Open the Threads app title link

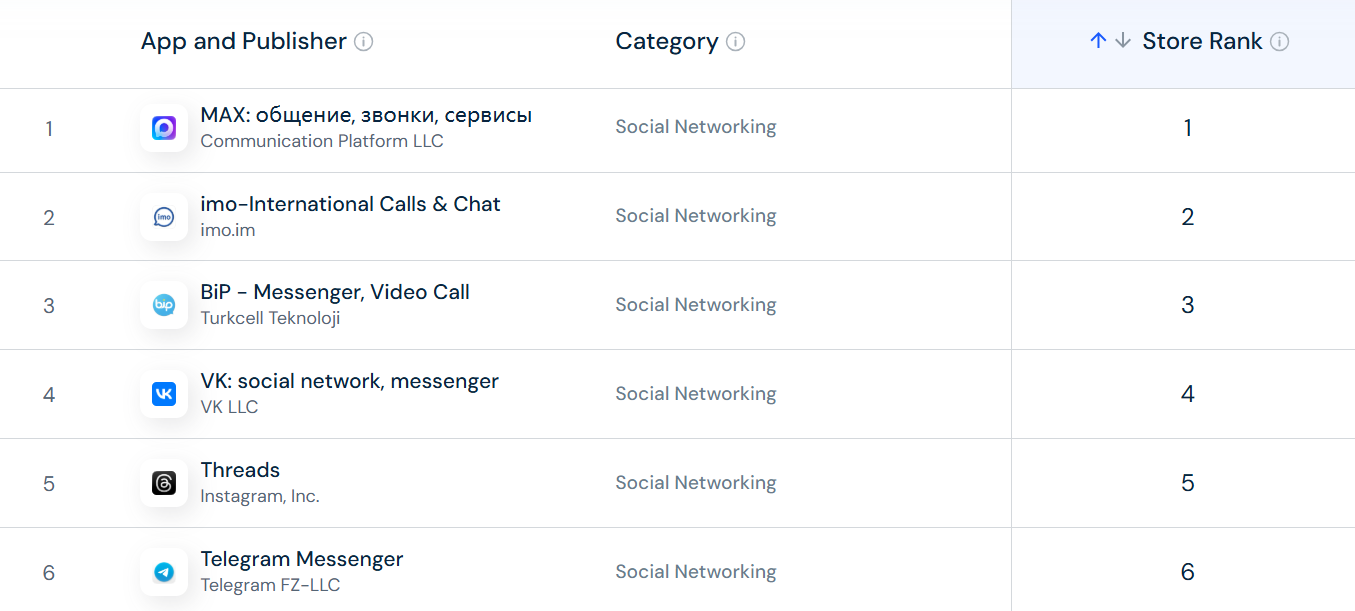coord(240,470)
